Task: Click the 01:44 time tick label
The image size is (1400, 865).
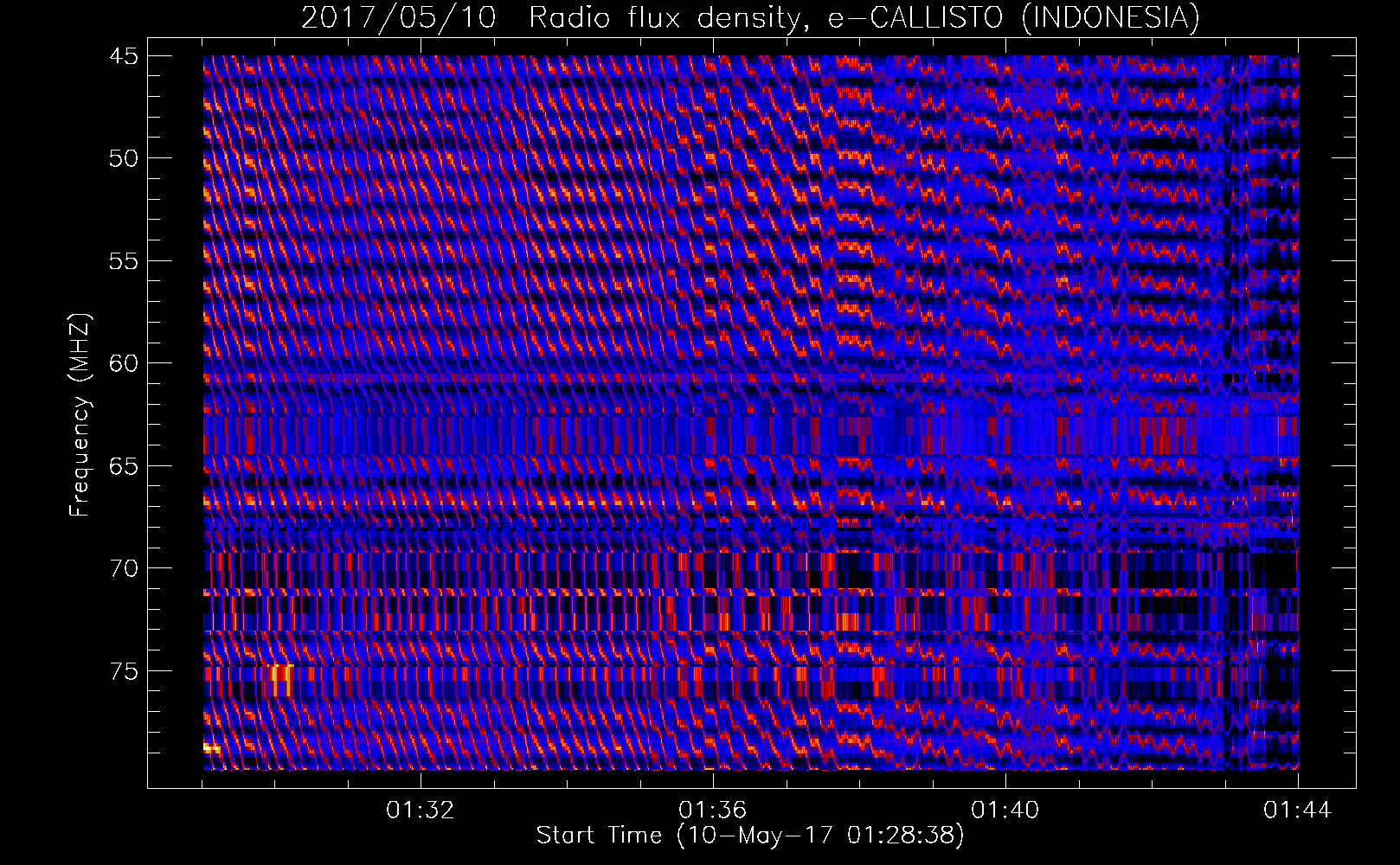Action: tap(1298, 811)
